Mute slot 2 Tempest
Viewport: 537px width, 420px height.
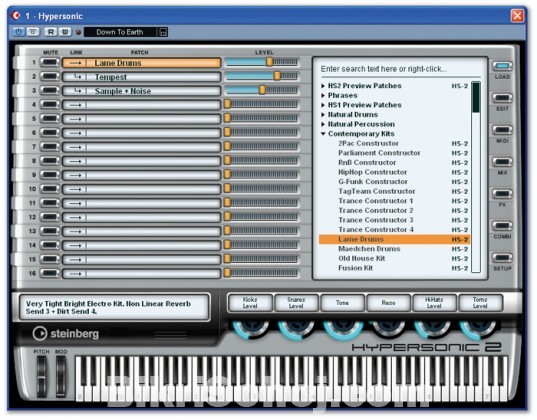click(50, 77)
